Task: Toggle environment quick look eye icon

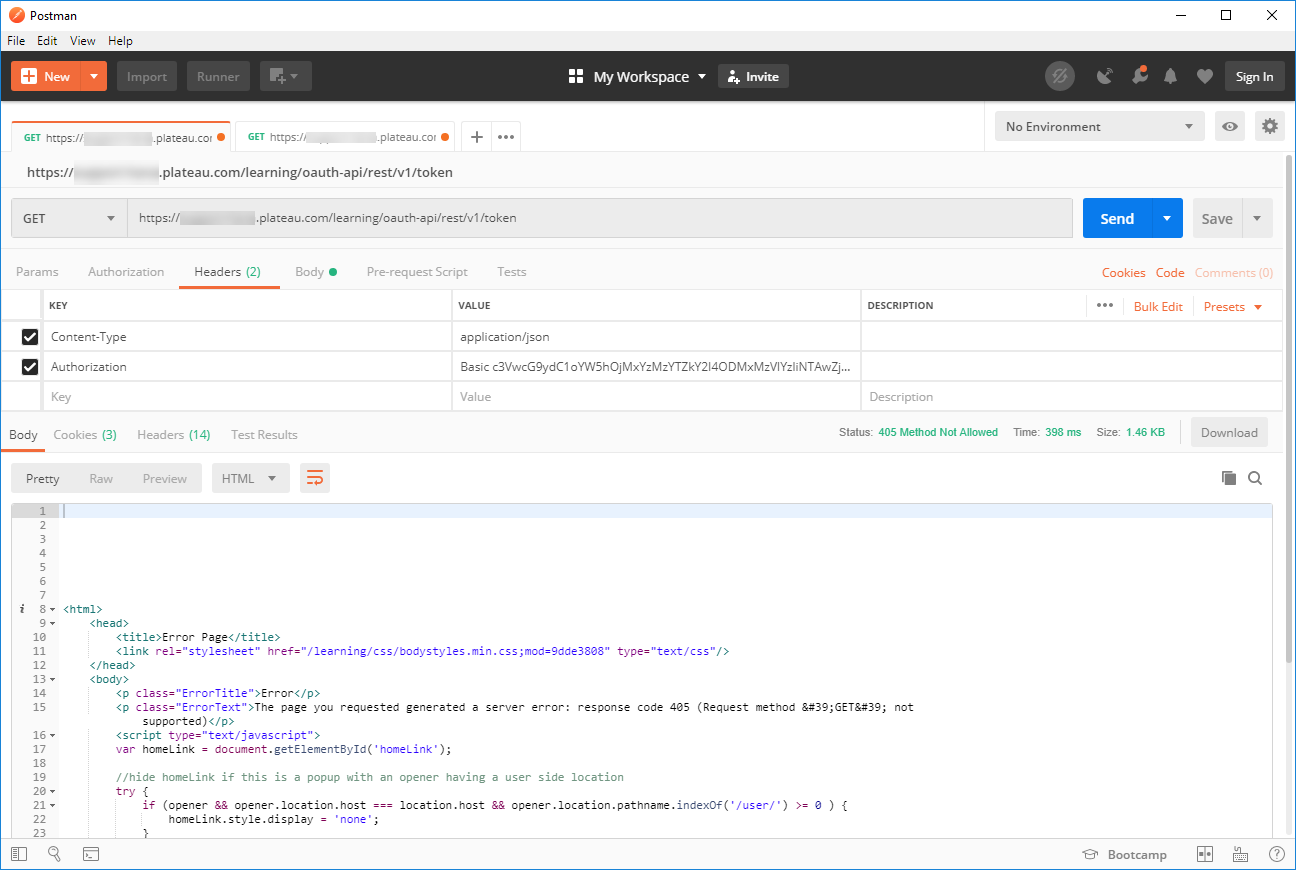Action: pyautogui.click(x=1230, y=126)
